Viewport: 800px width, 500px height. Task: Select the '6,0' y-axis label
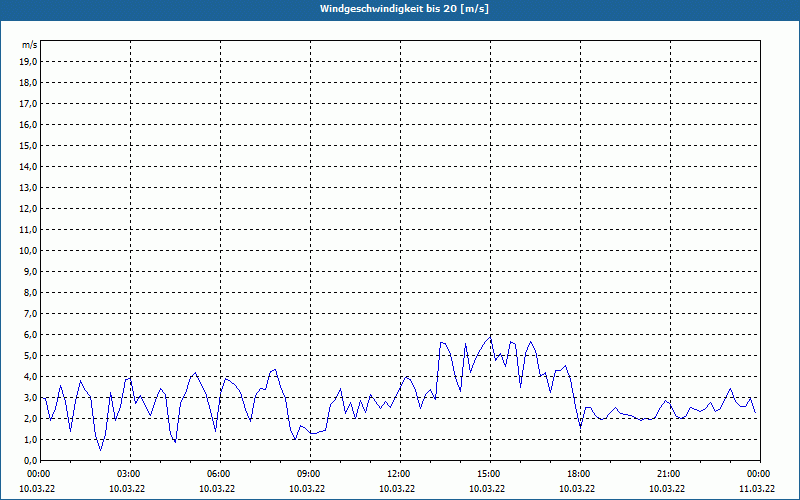pyautogui.click(x=30, y=334)
